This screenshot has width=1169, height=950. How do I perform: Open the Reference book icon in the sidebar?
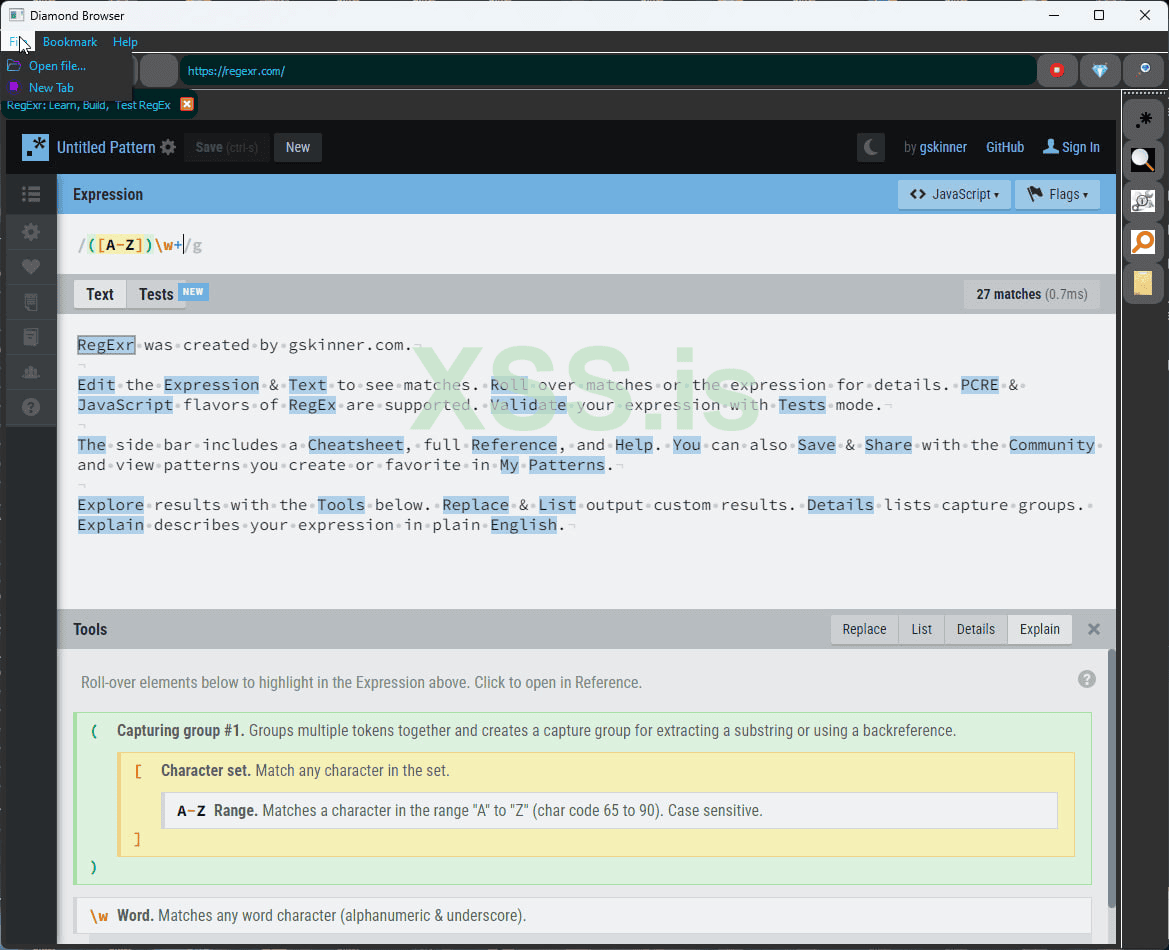click(31, 337)
